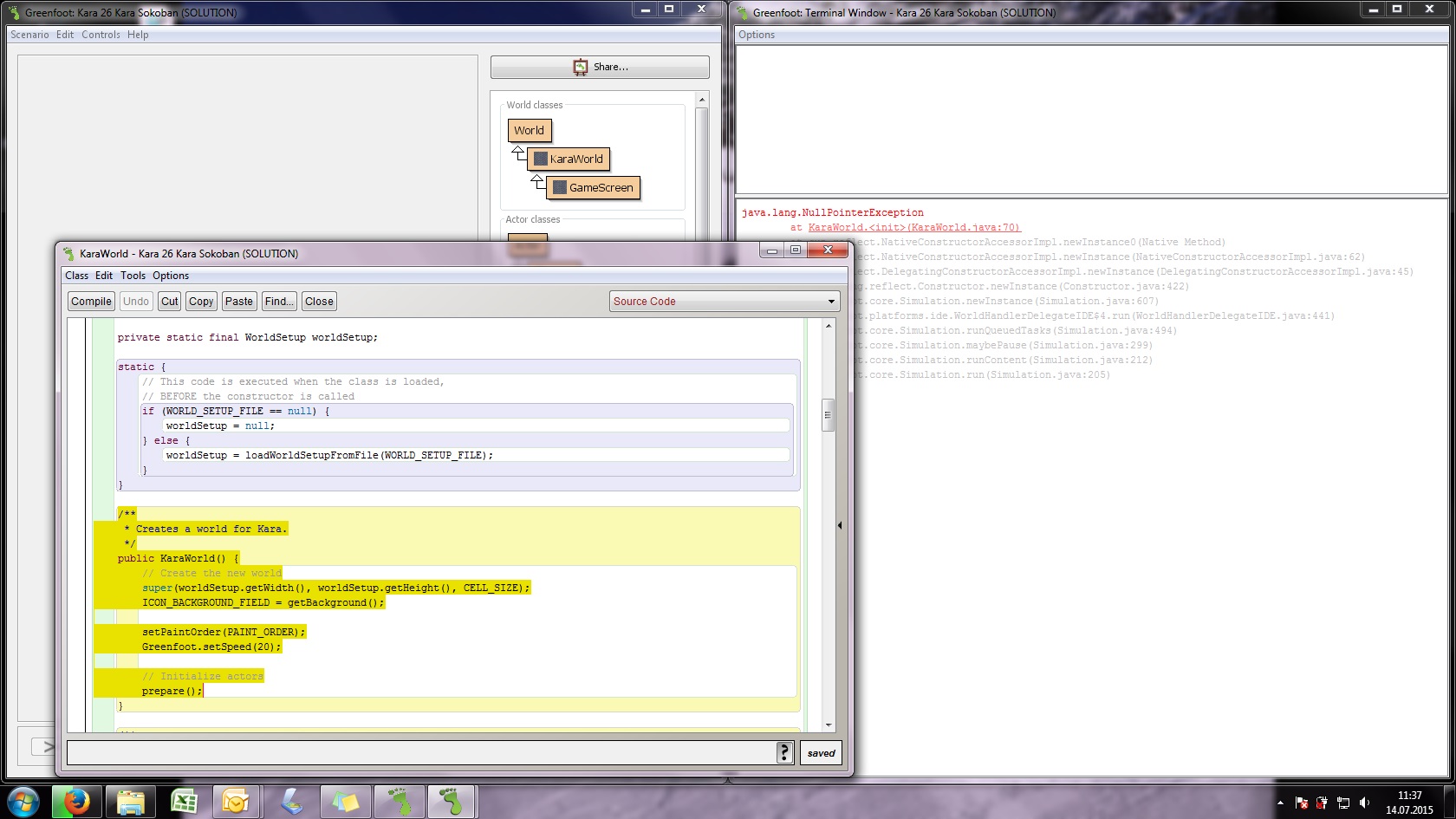Click the java.lang.NullPointerException text

click(833, 212)
